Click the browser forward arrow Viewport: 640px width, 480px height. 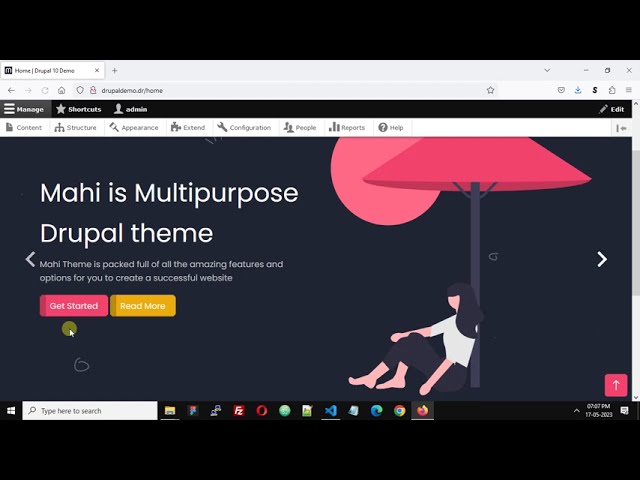point(28,90)
